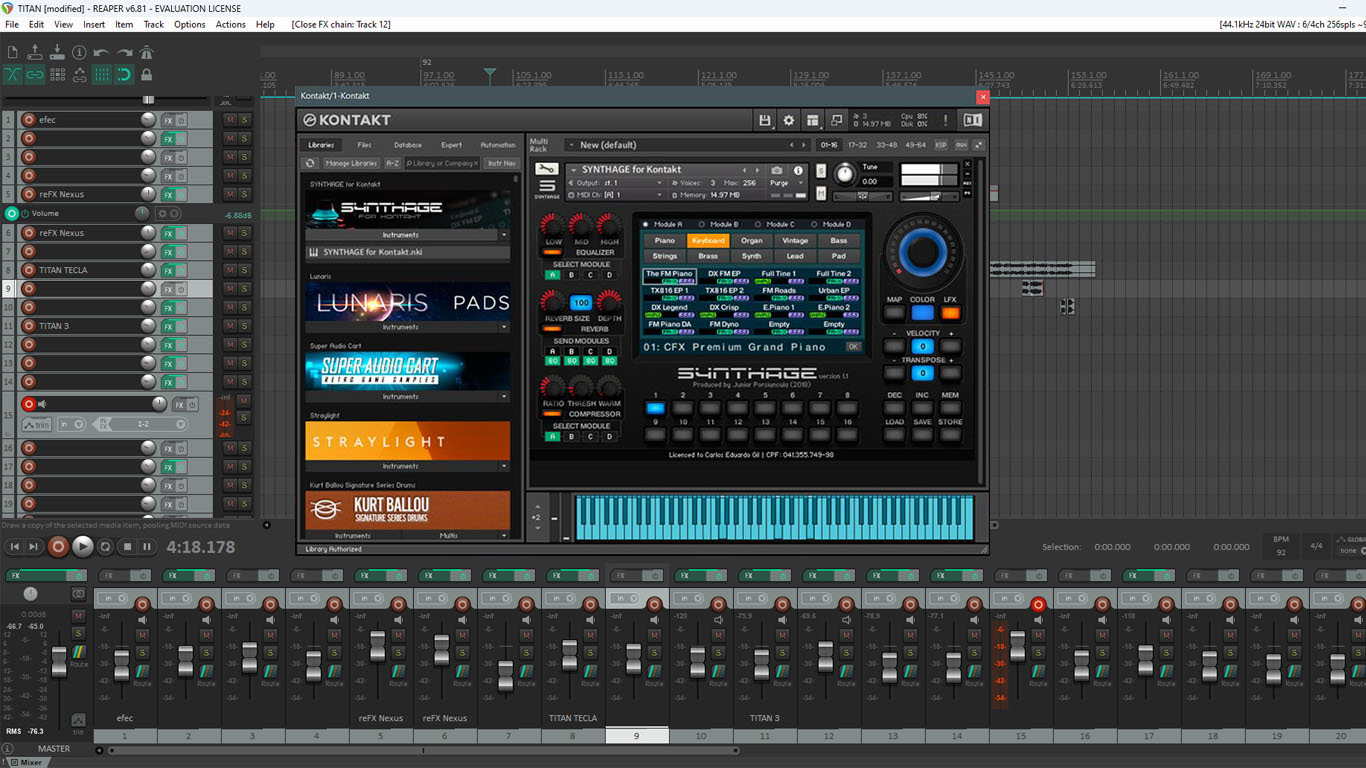Toggle ripple editing icon
This screenshot has height=768, width=1366.
tap(57, 74)
